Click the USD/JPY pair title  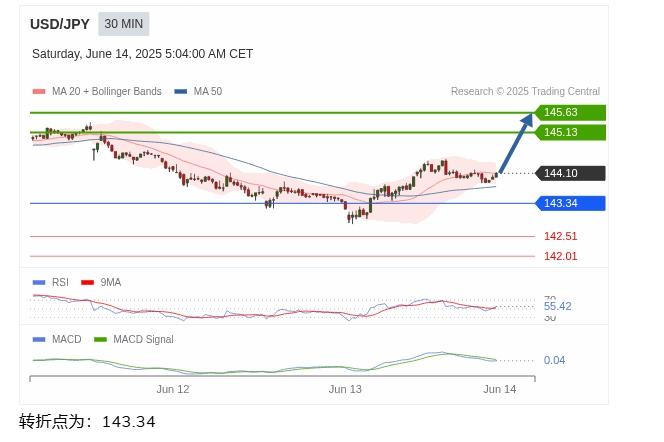60,24
